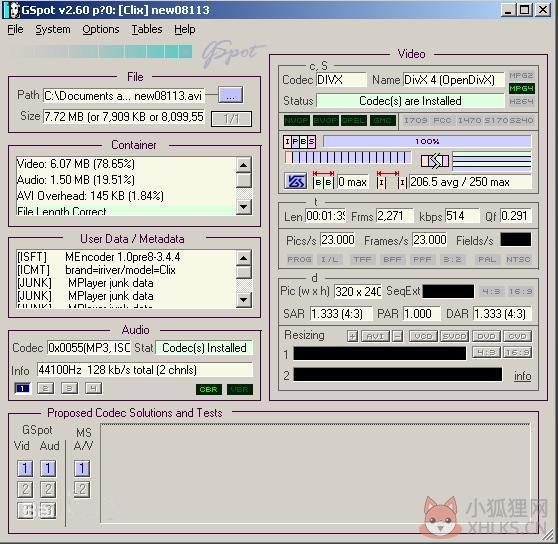Click the I/L interlaced indicator
Viewport: 558px width, 544px height.
click(x=330, y=259)
